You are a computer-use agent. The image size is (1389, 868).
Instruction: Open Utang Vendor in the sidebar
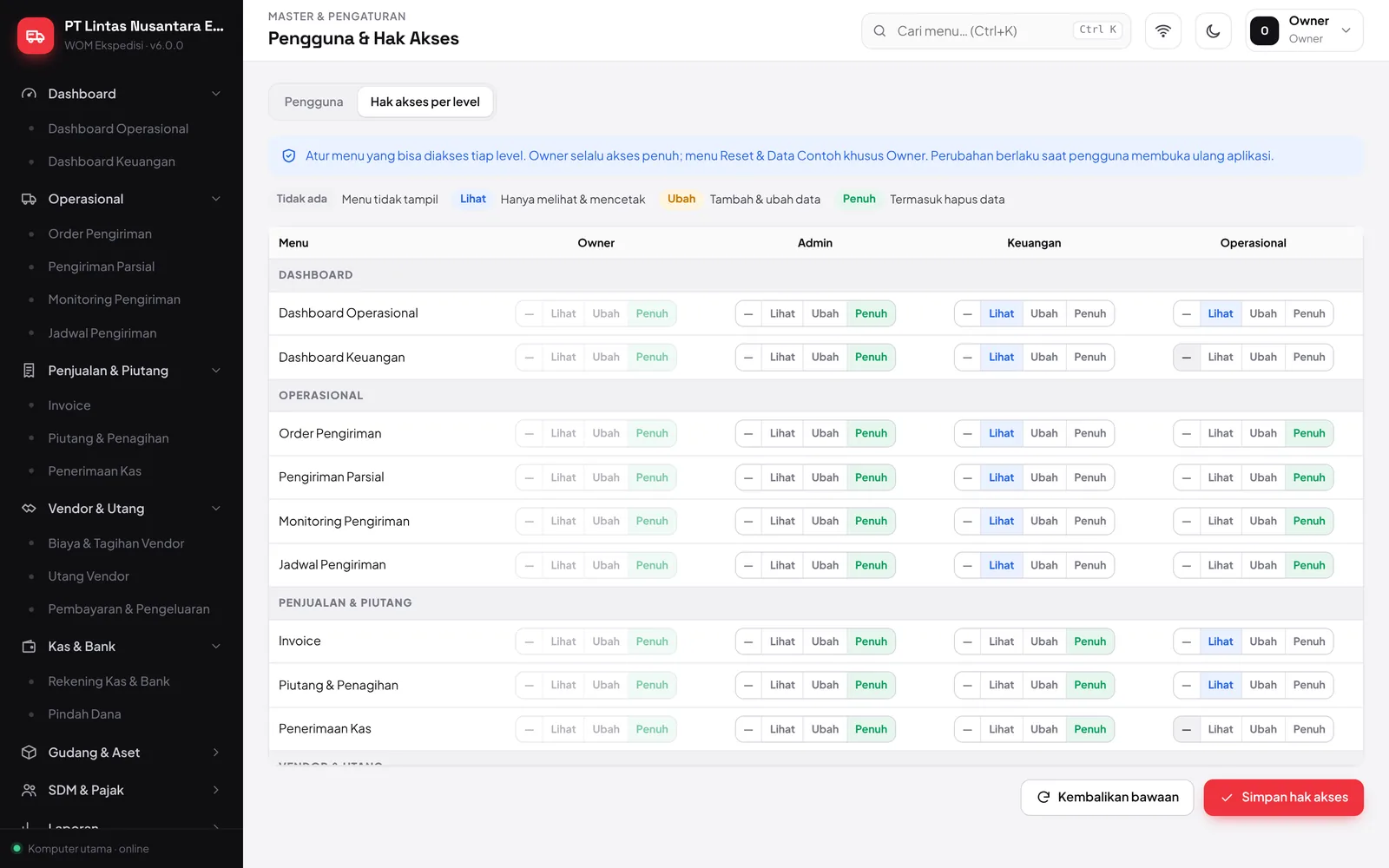pyautogui.click(x=89, y=576)
